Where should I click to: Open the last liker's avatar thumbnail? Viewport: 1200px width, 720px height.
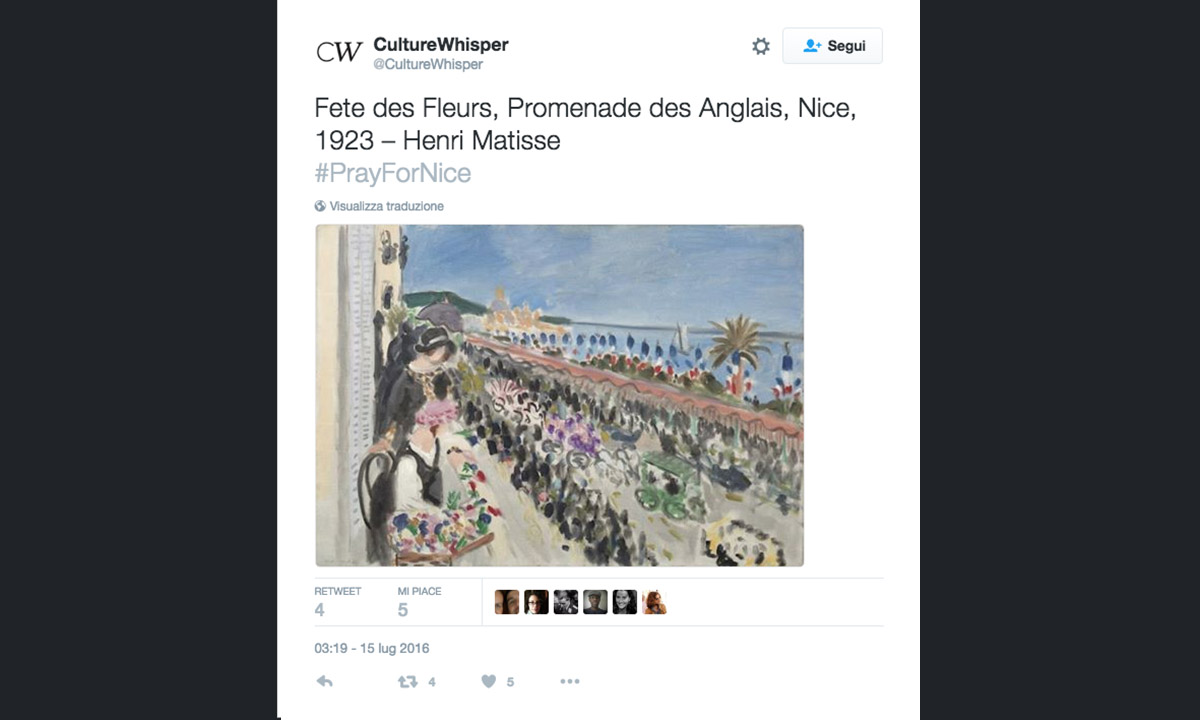click(x=654, y=602)
